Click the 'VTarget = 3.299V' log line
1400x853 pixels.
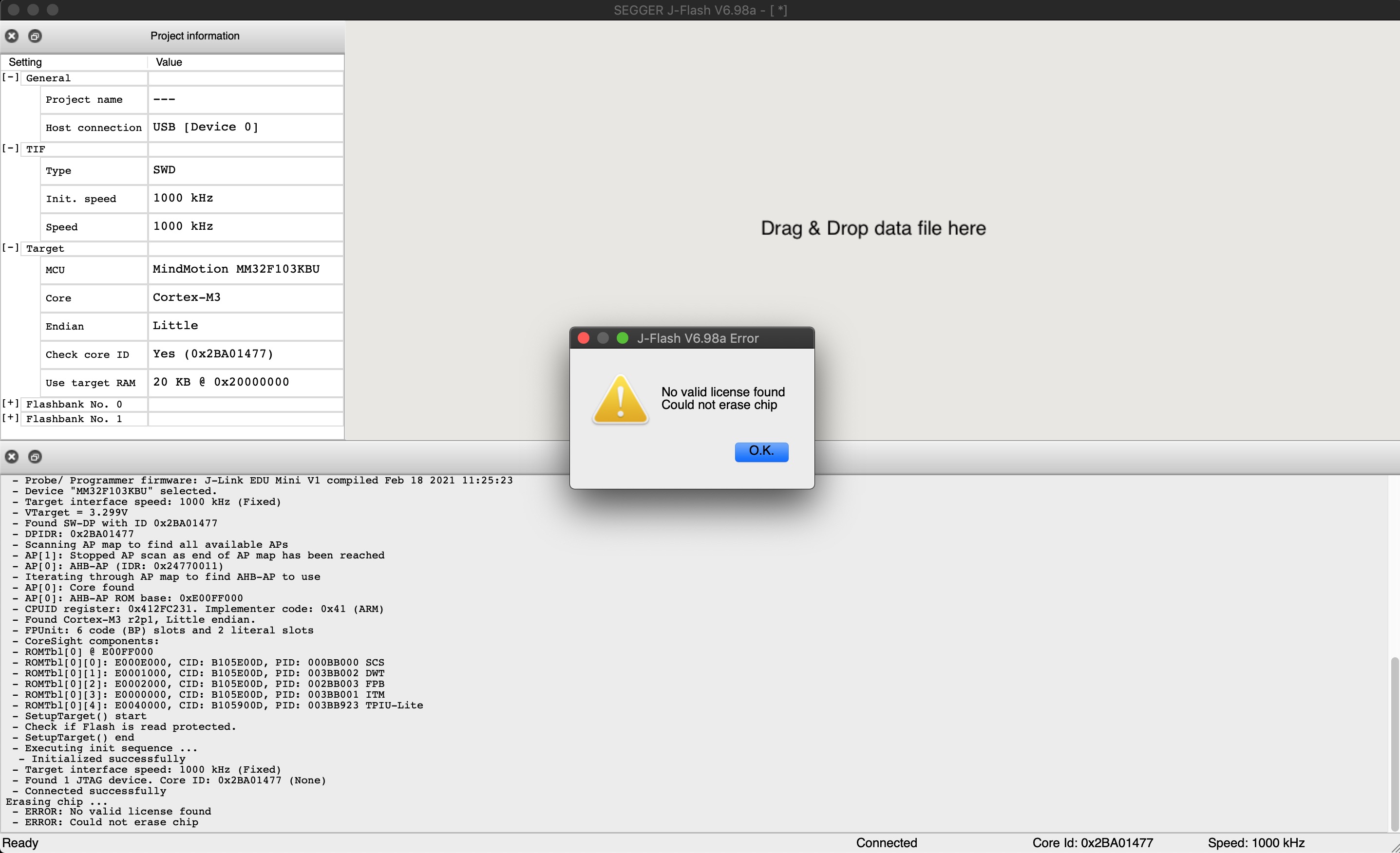(x=70, y=512)
